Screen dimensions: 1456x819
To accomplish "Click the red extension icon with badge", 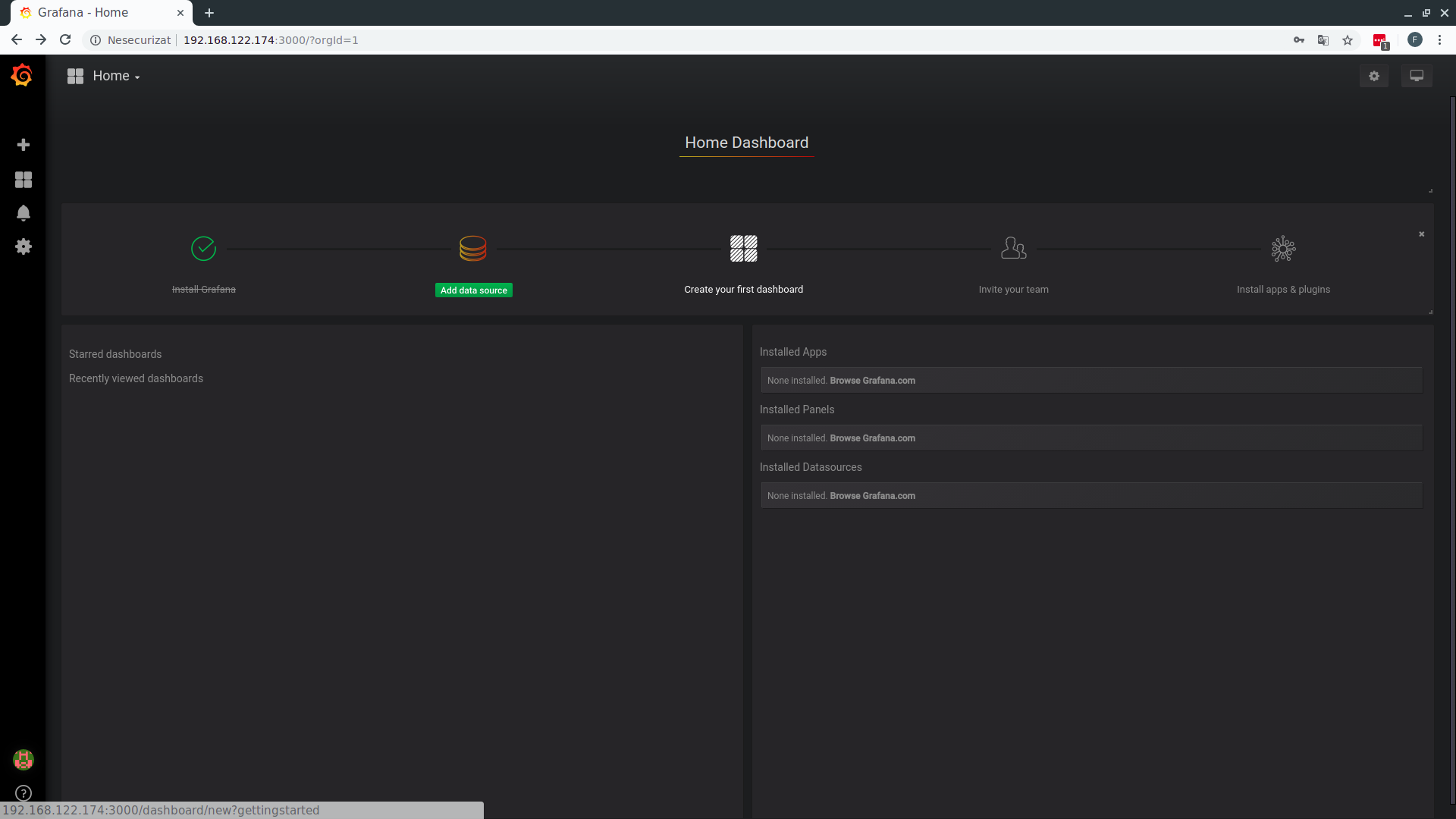I will click(x=1381, y=42).
